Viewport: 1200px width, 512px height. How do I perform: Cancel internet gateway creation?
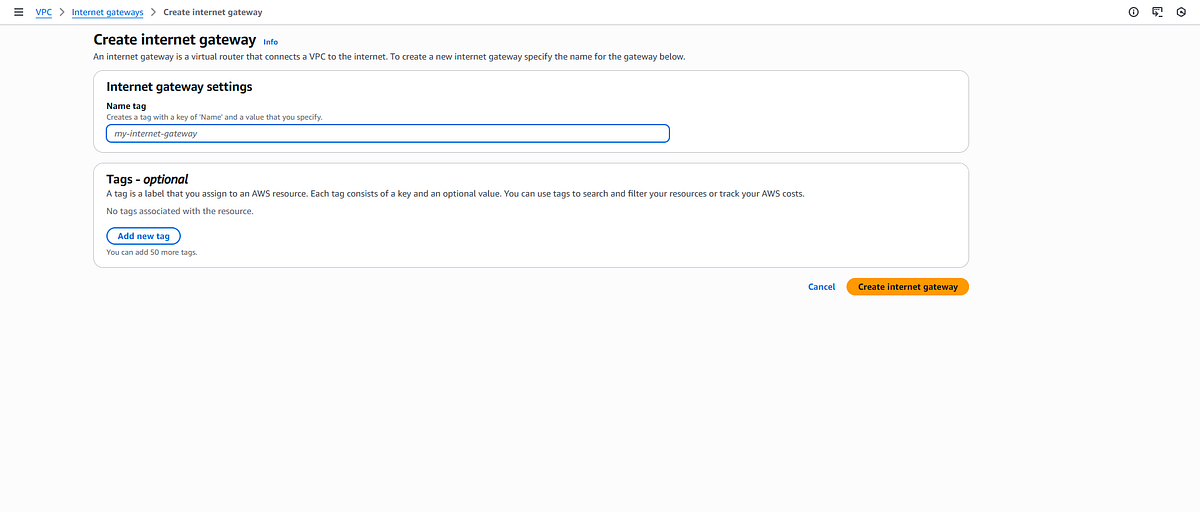click(x=821, y=287)
